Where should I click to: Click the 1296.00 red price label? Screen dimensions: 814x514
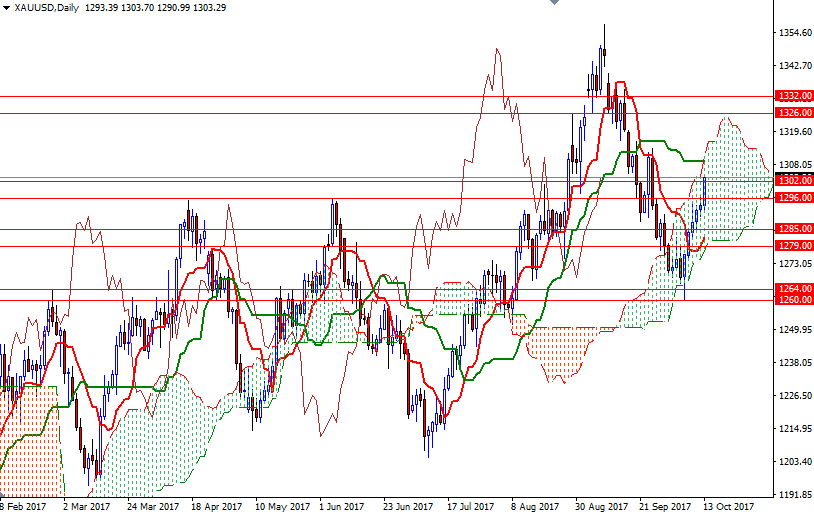pyautogui.click(x=794, y=198)
